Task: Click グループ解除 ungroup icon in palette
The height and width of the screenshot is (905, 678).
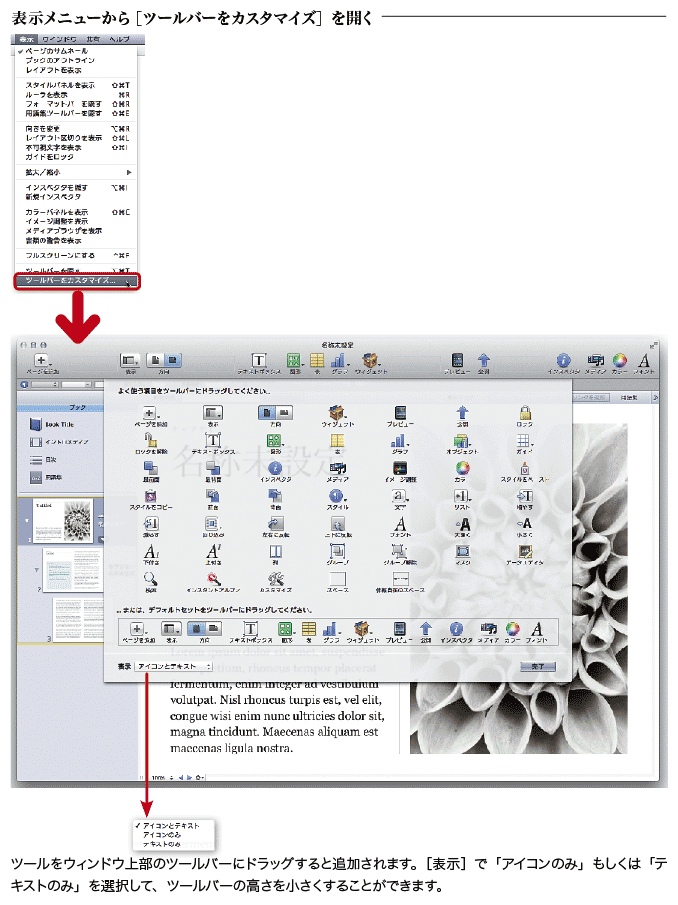Action: (x=400, y=551)
